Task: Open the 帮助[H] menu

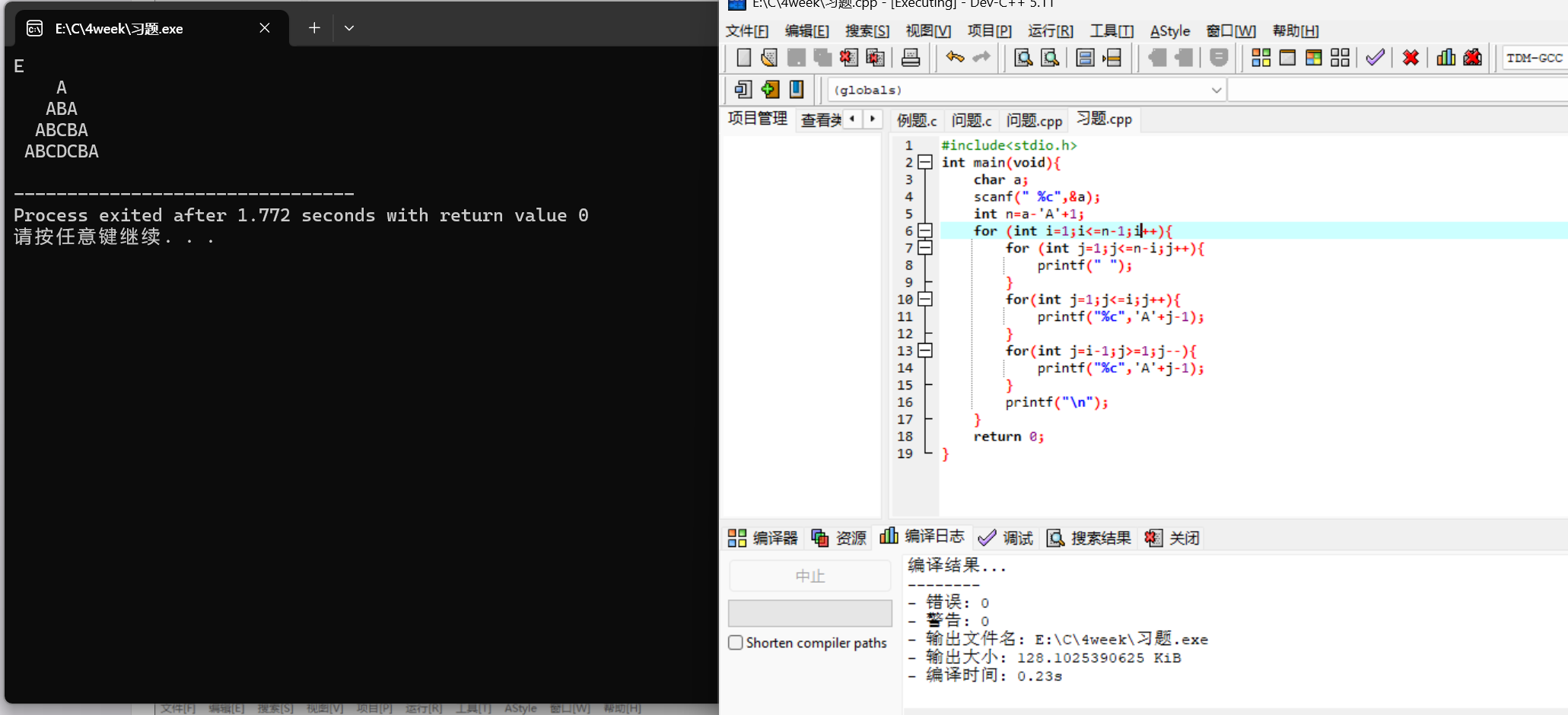Action: tap(1296, 31)
